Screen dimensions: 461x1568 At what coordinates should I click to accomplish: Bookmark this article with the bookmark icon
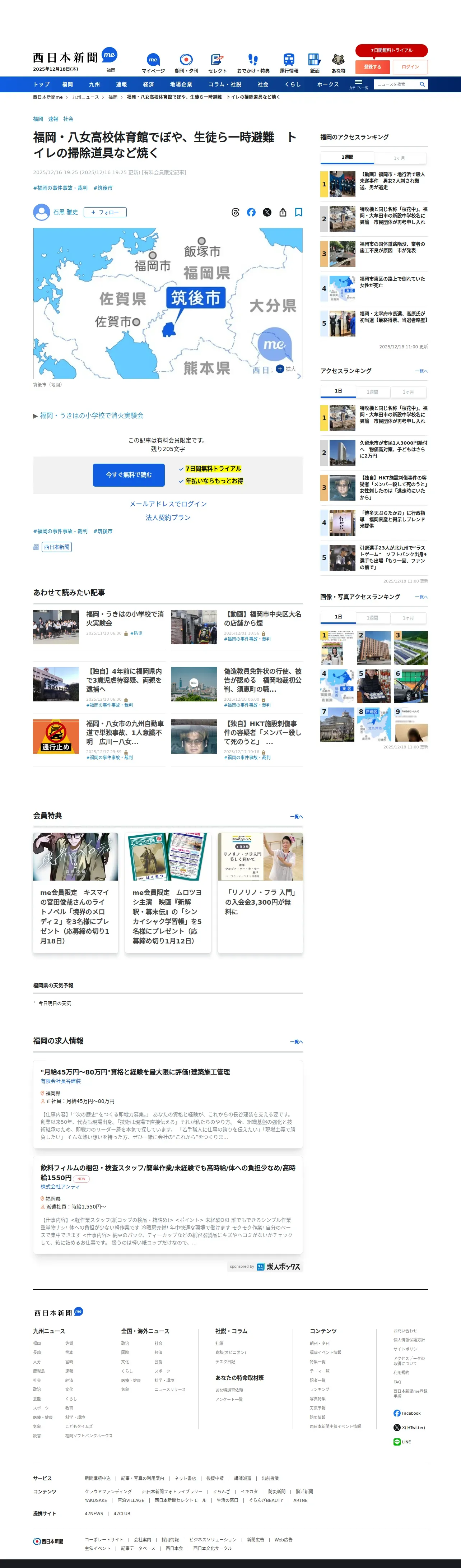[x=299, y=213]
